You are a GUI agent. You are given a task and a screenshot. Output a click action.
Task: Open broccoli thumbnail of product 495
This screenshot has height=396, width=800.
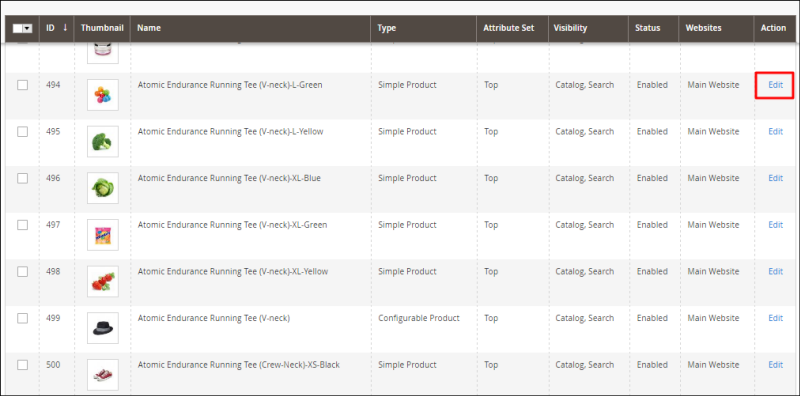(x=103, y=141)
